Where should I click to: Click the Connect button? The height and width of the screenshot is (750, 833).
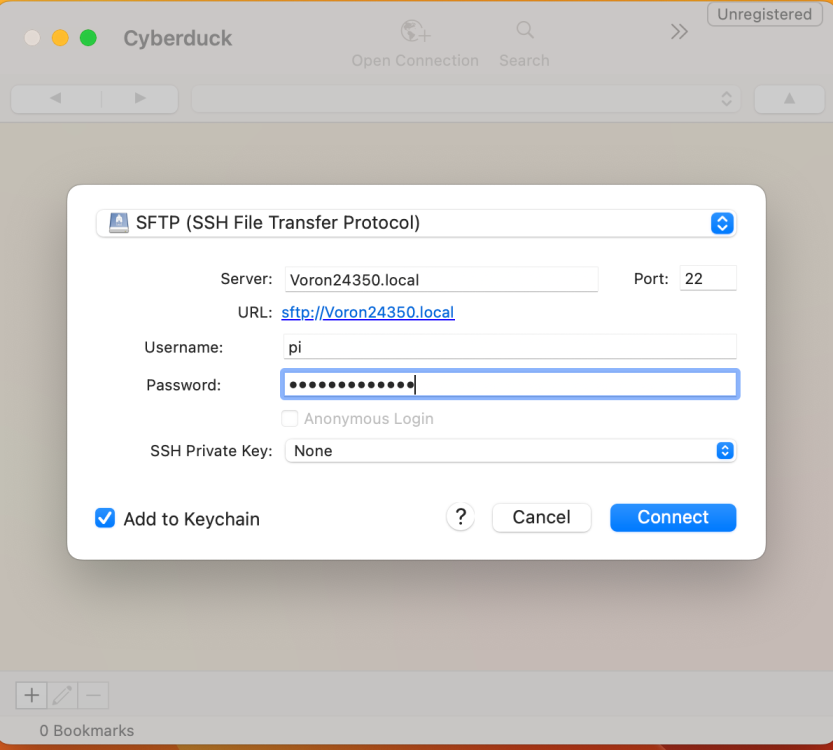(673, 517)
